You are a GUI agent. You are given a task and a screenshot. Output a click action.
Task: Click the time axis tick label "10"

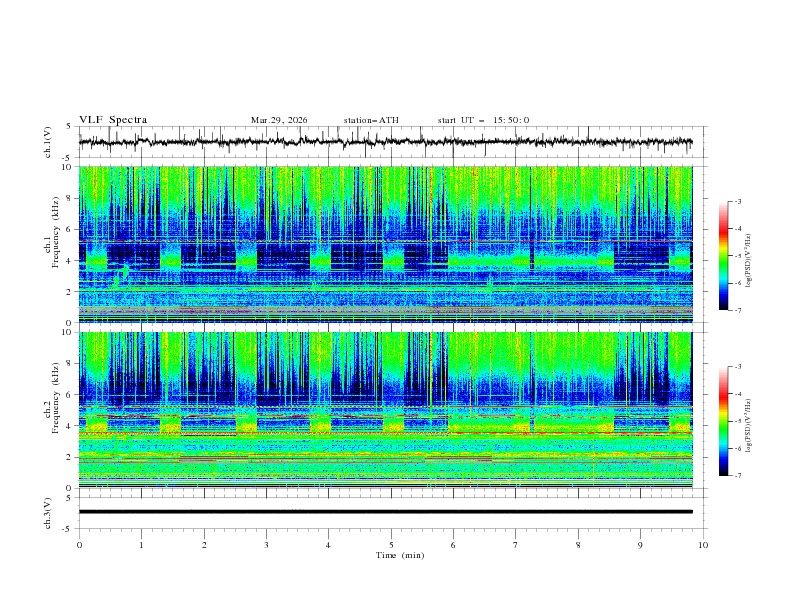click(703, 545)
